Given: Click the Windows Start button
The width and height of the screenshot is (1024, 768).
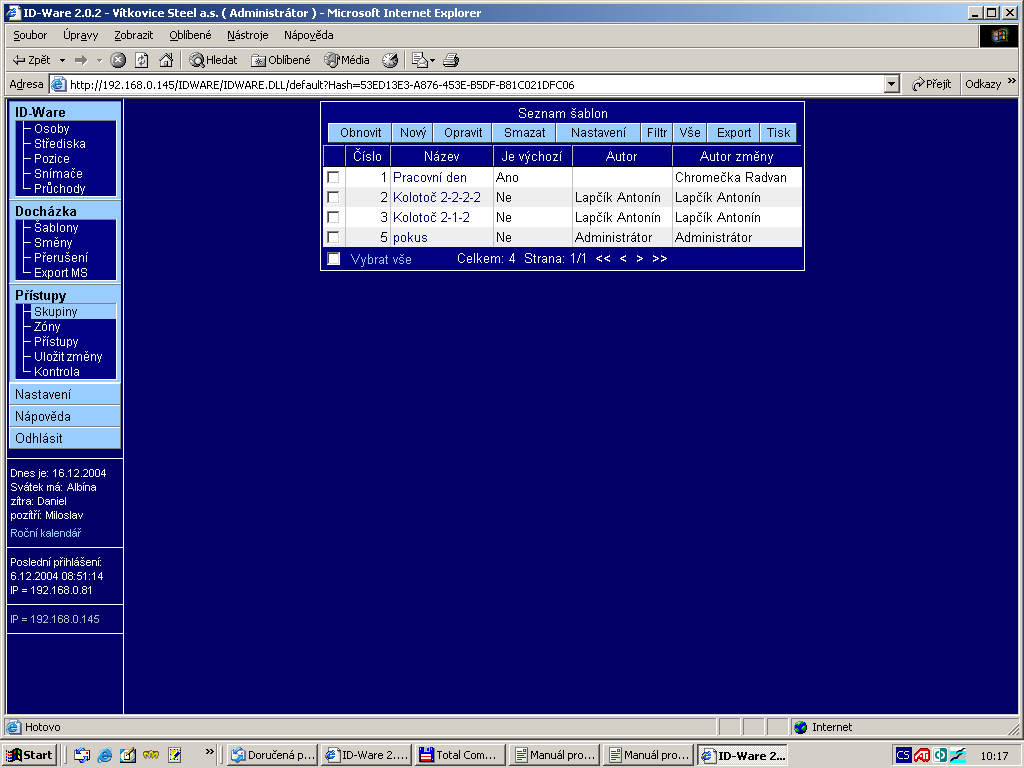Looking at the screenshot, I should pyautogui.click(x=29, y=755).
